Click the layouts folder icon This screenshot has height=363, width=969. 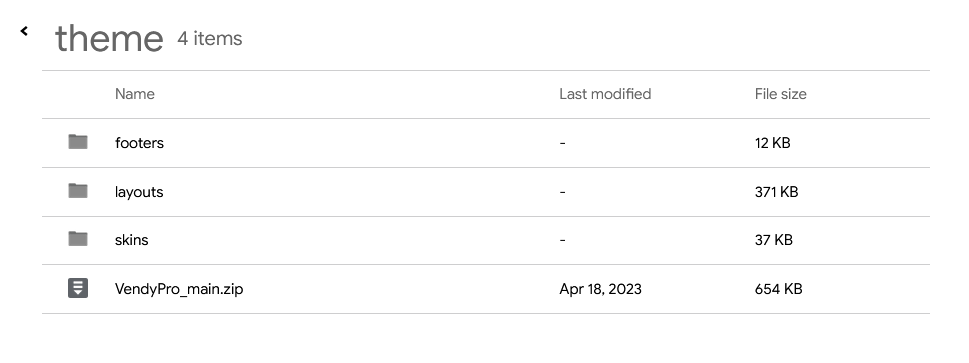(x=78, y=191)
